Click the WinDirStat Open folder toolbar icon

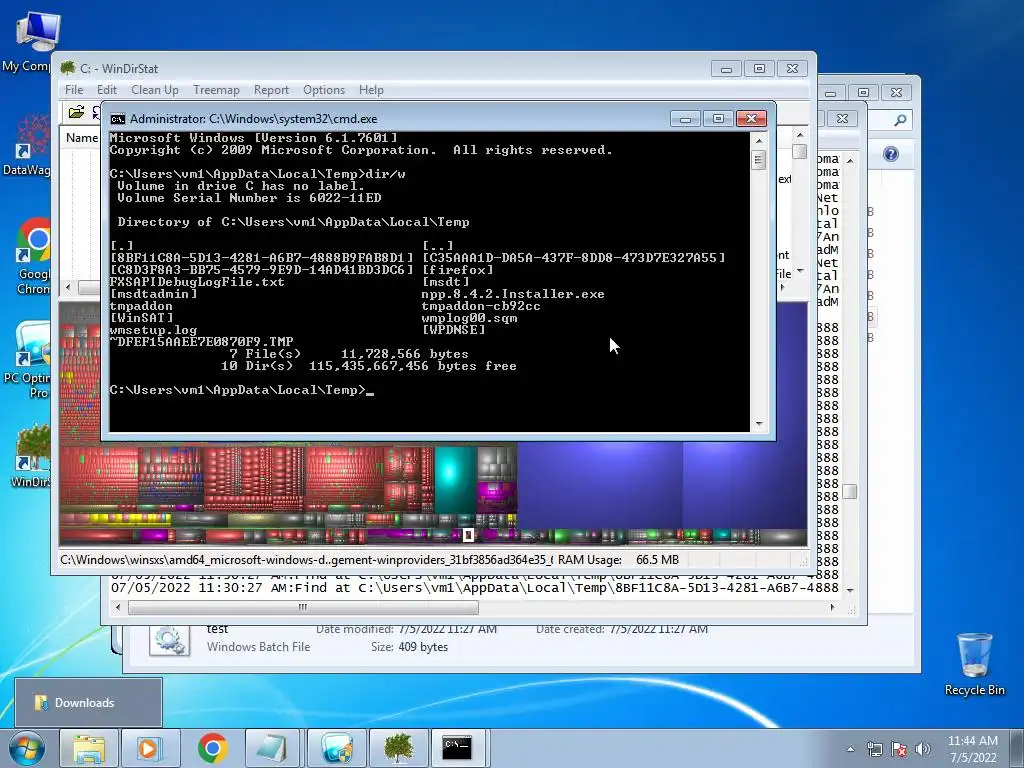[x=76, y=112]
